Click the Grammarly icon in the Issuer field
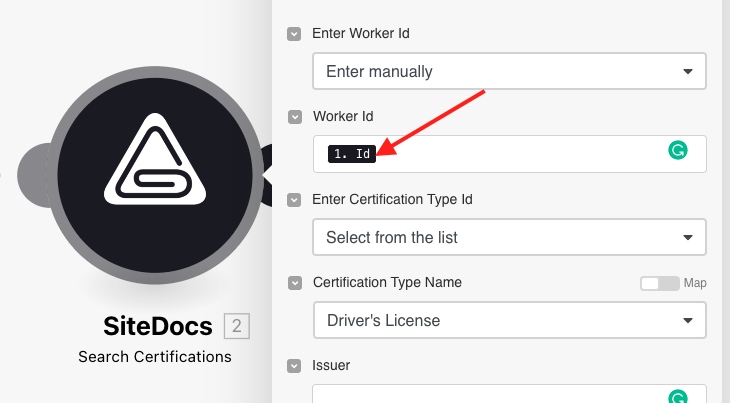 (x=678, y=397)
